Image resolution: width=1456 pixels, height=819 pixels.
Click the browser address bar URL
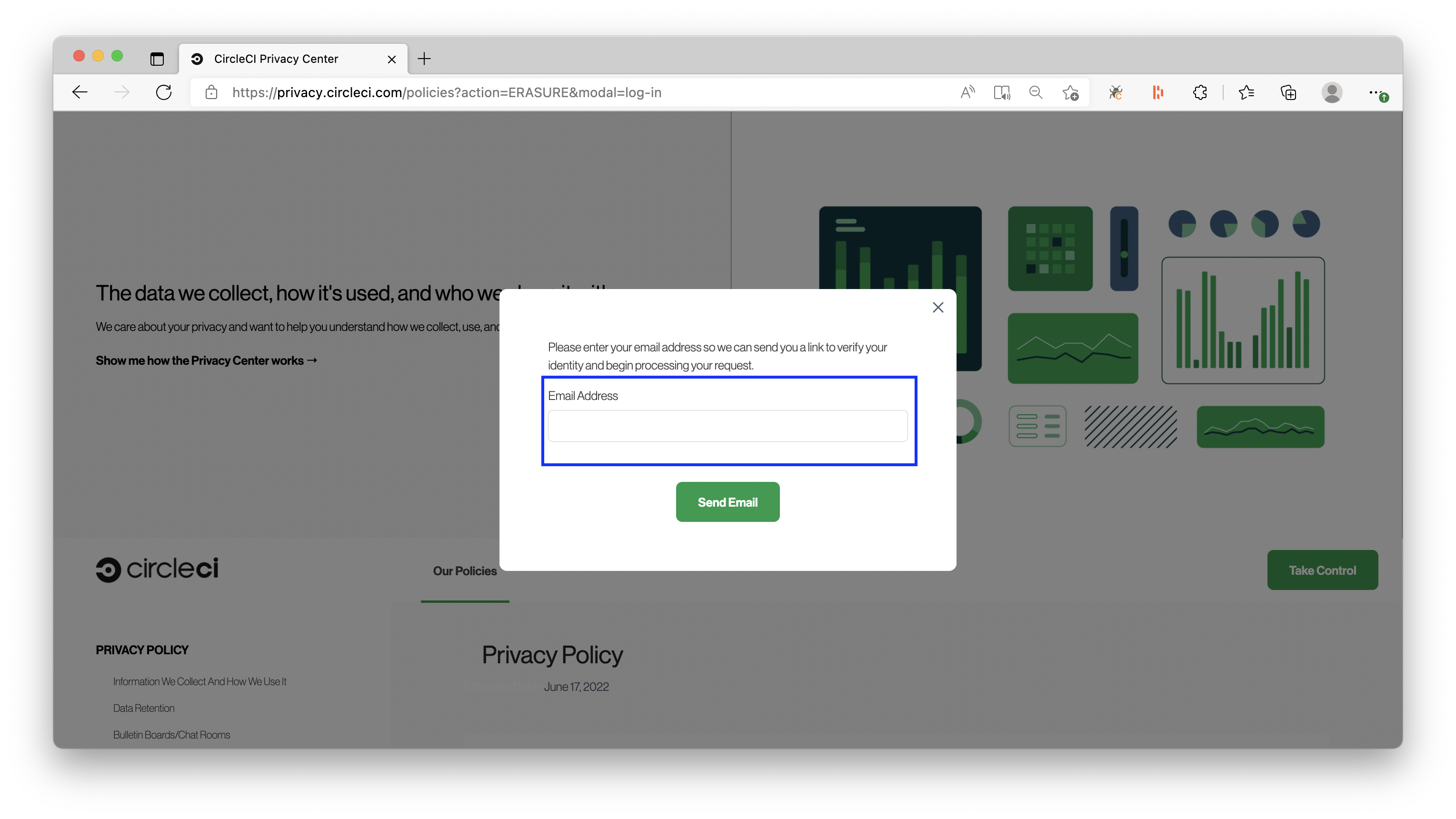446,92
